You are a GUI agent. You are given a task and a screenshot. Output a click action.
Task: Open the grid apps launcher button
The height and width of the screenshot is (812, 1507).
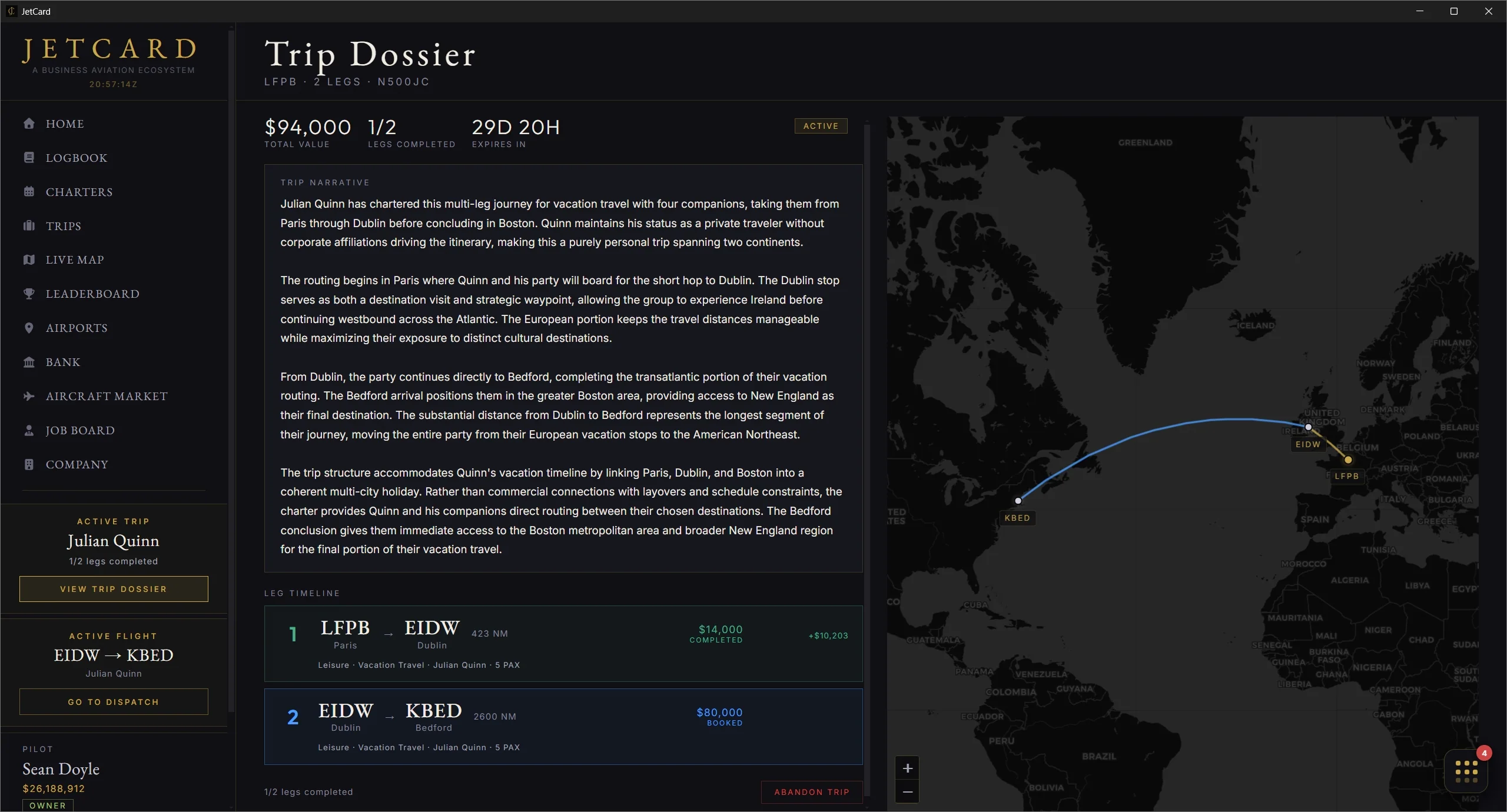click(x=1466, y=771)
